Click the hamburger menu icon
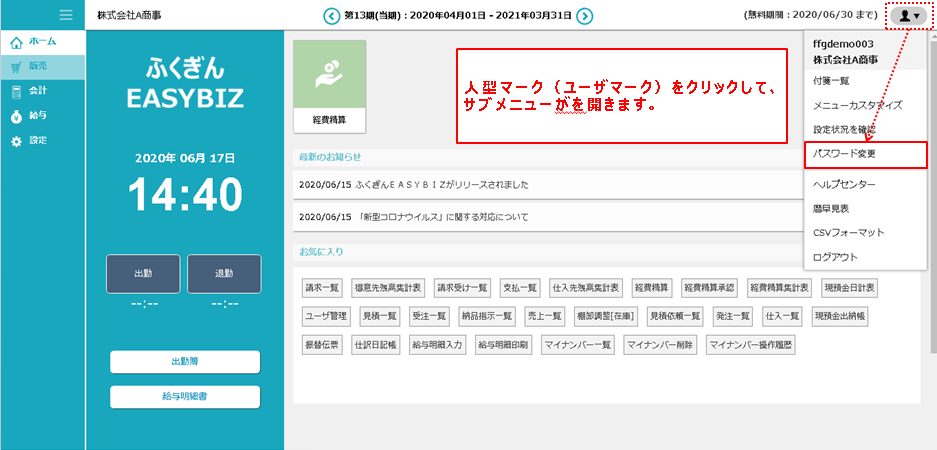Screen dimensions: 937x450 (66, 15)
